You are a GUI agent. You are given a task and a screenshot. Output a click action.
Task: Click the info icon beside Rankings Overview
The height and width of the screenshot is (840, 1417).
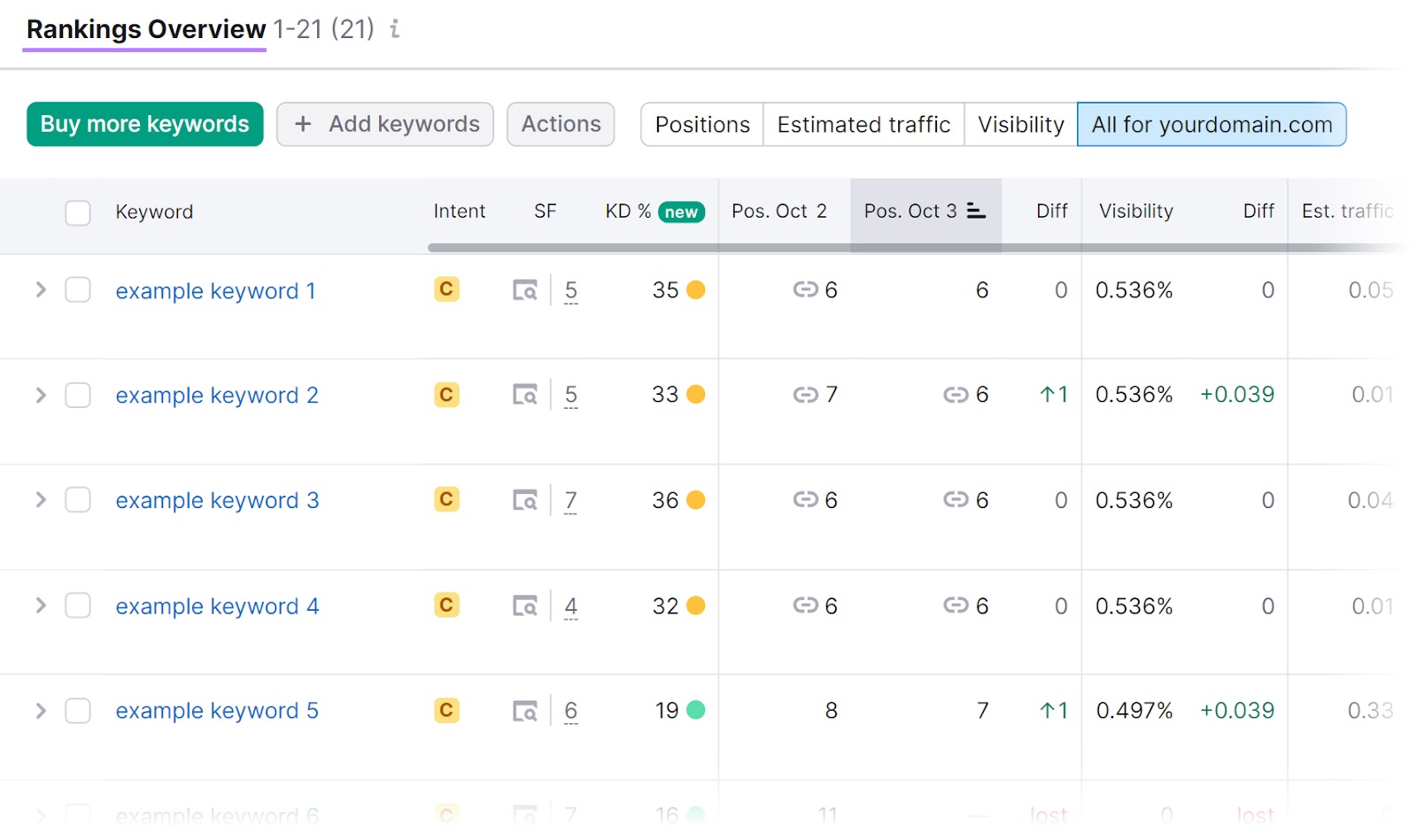tap(395, 28)
